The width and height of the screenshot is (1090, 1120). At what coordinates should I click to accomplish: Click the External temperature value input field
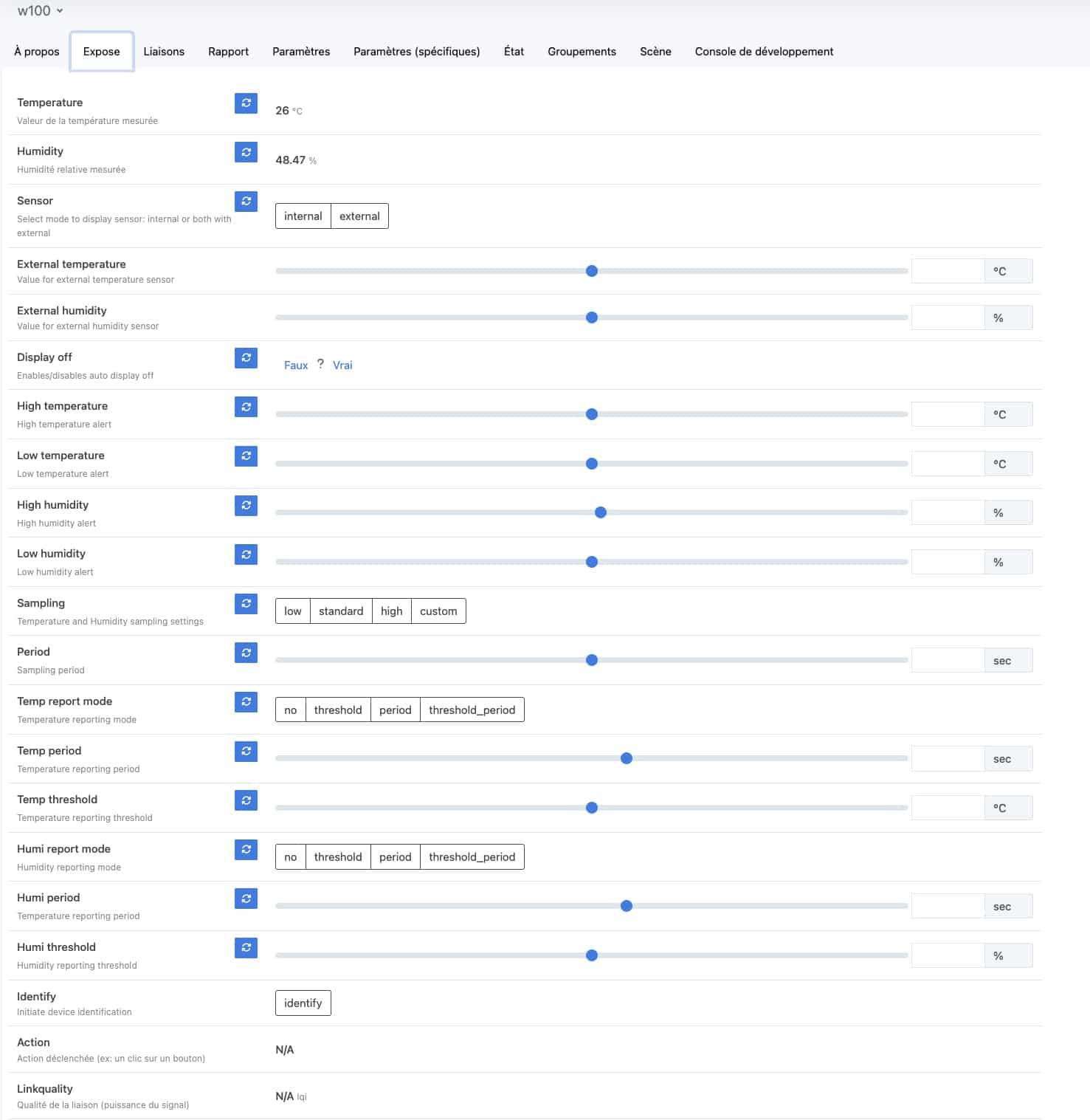tap(947, 272)
